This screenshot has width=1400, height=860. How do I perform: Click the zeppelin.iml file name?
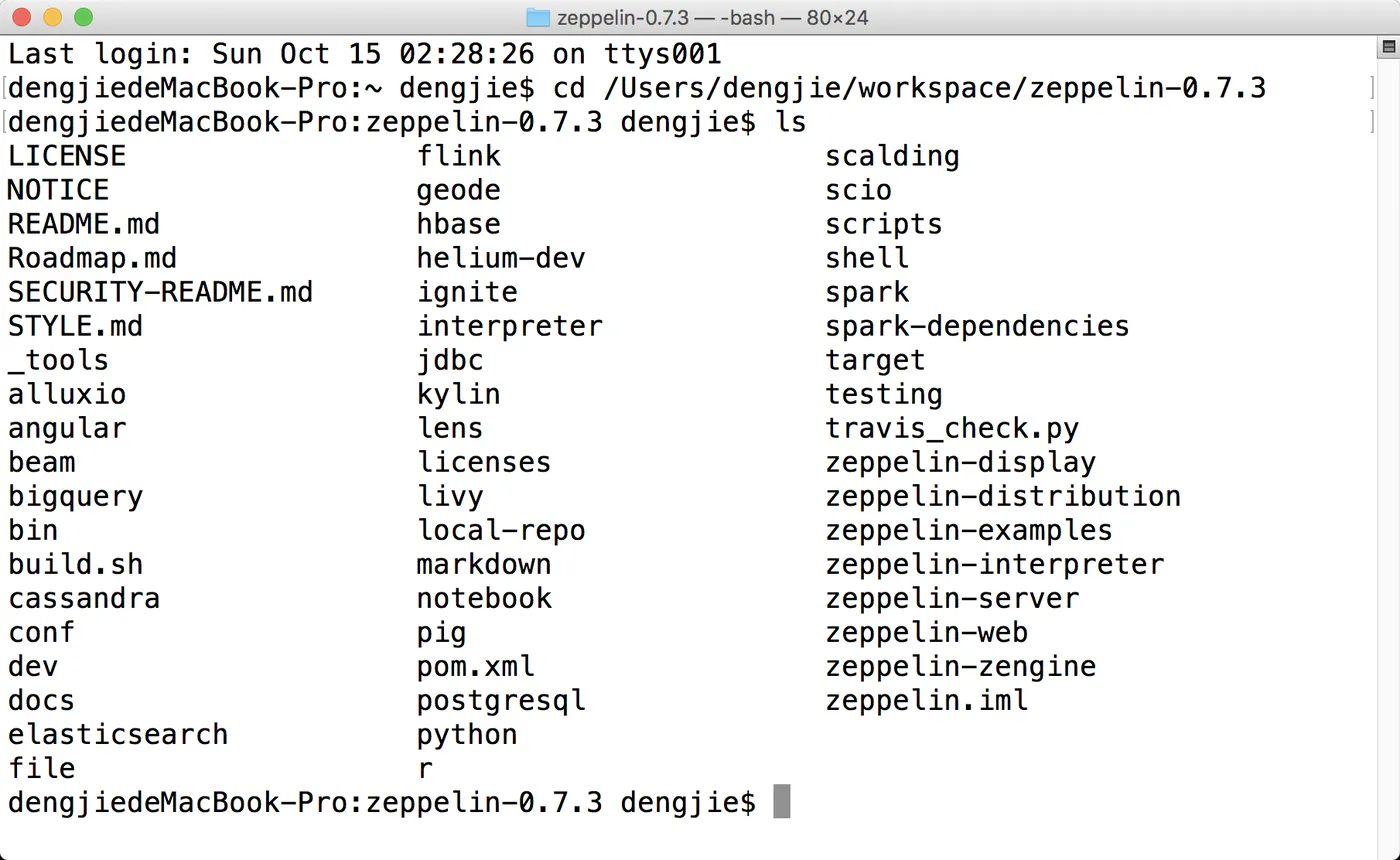pyautogui.click(x=927, y=700)
